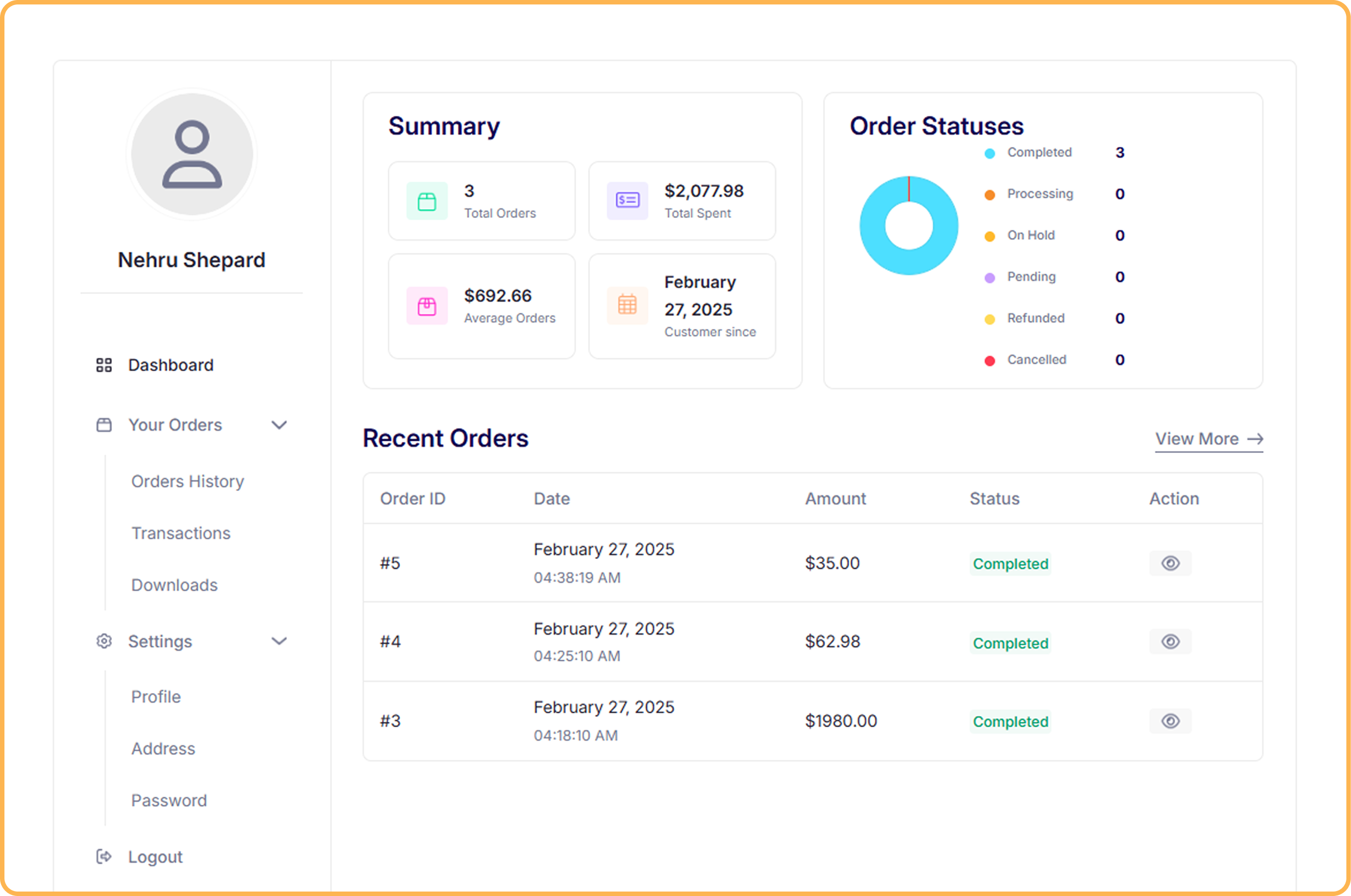Screen dimensions: 1351x896
Task: Open the Orders History menu item
Action: click(187, 482)
